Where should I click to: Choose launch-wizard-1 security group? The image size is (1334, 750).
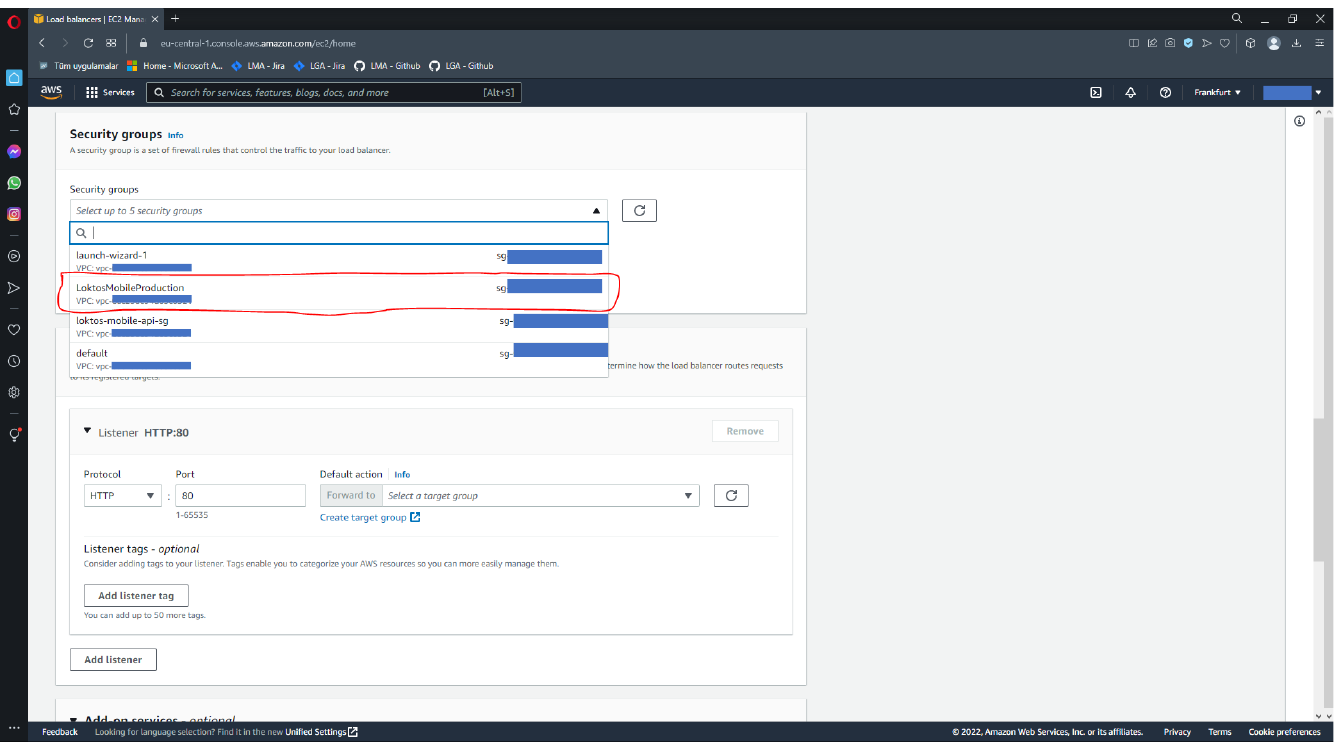coord(339,261)
